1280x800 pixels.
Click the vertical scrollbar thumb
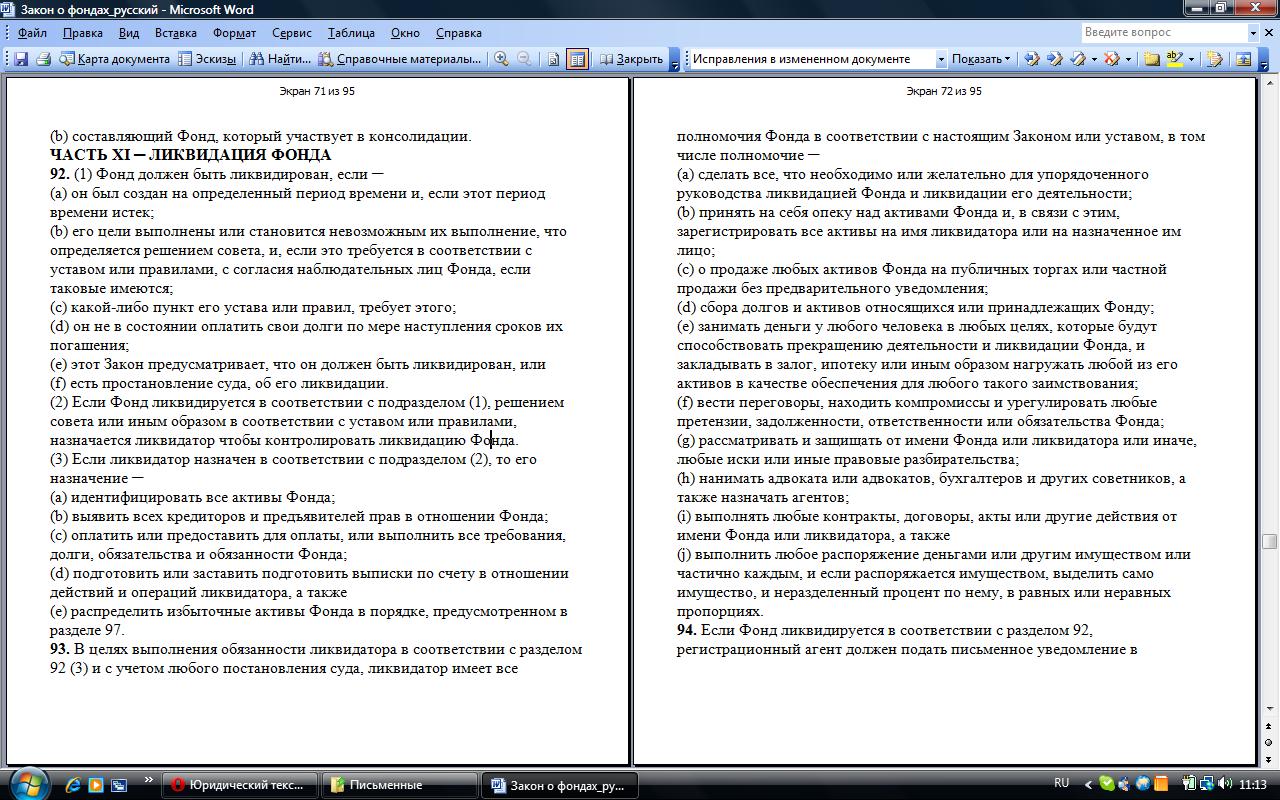point(1269,542)
